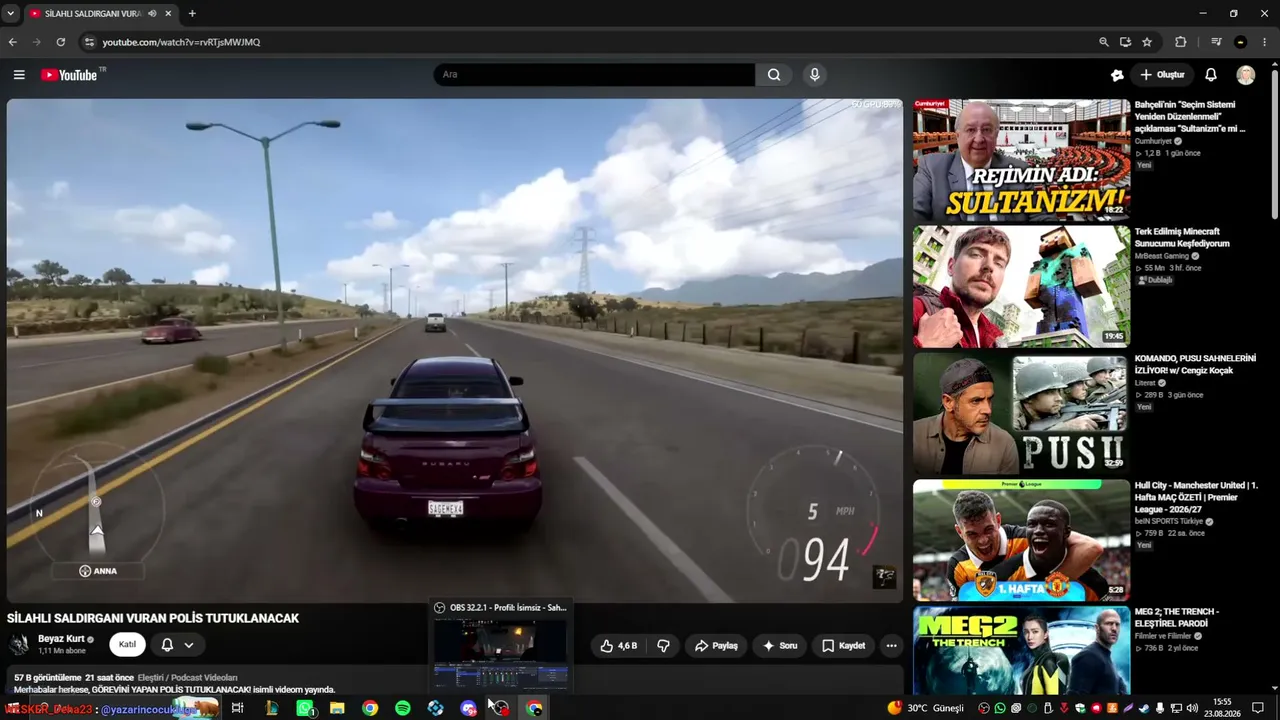The image size is (1280, 720).
Task: Open Task View in taskbar
Action: point(237,708)
